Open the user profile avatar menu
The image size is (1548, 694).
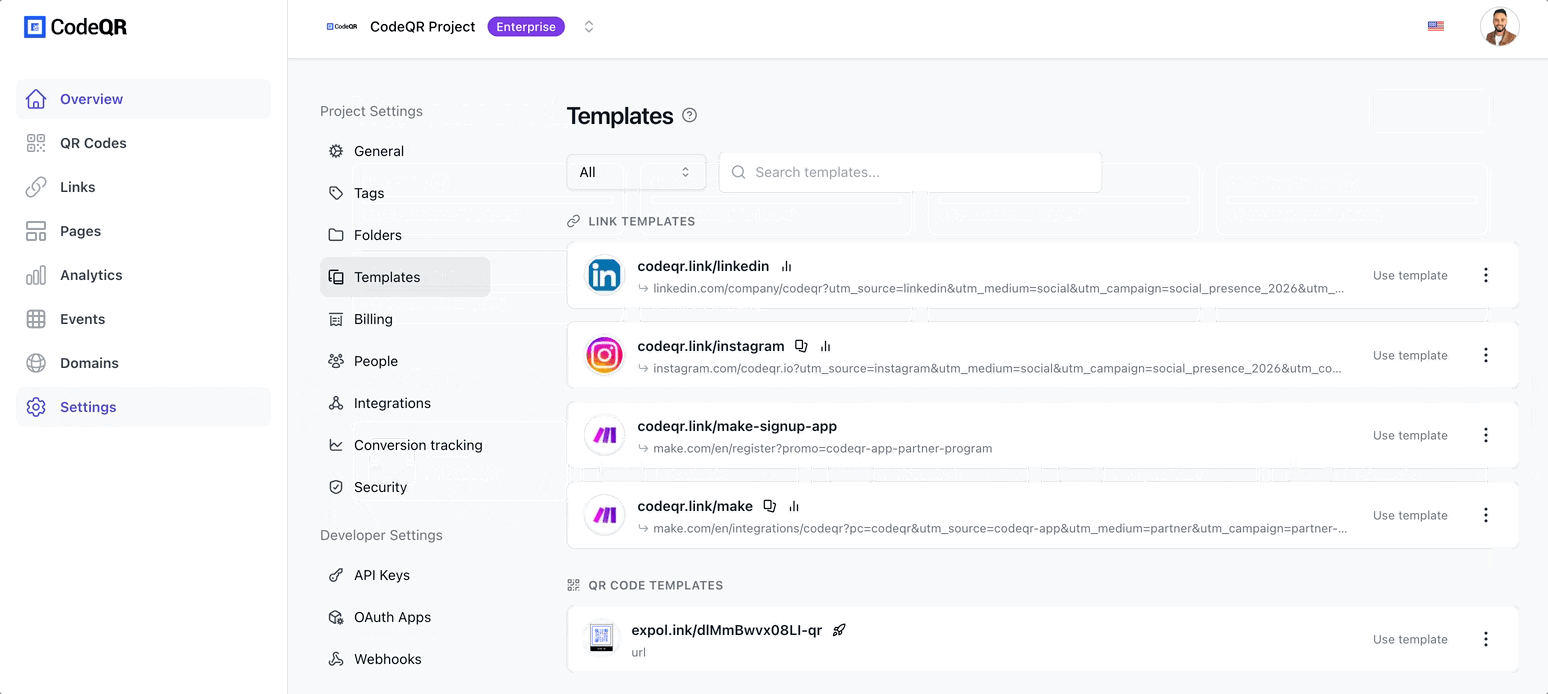(x=1499, y=27)
